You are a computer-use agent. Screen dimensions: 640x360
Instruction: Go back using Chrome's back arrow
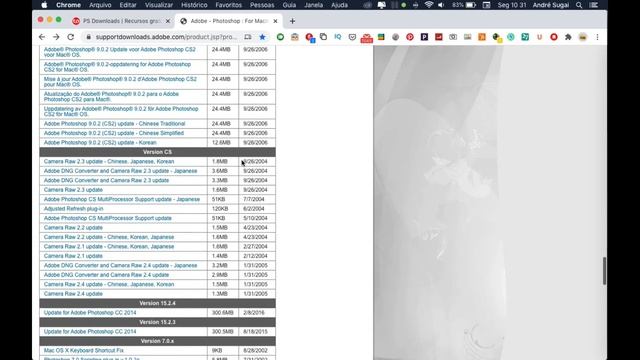pyautogui.click(x=42, y=37)
